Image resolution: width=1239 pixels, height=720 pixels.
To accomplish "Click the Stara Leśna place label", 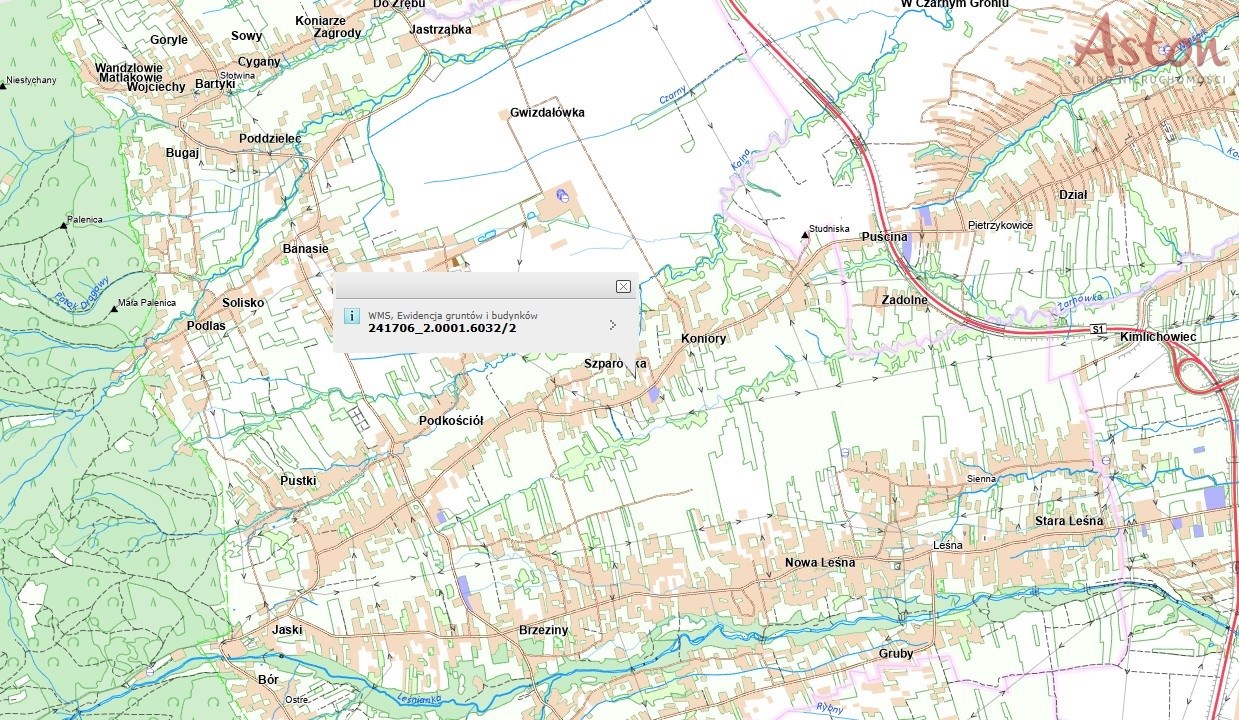I will [x=1069, y=521].
